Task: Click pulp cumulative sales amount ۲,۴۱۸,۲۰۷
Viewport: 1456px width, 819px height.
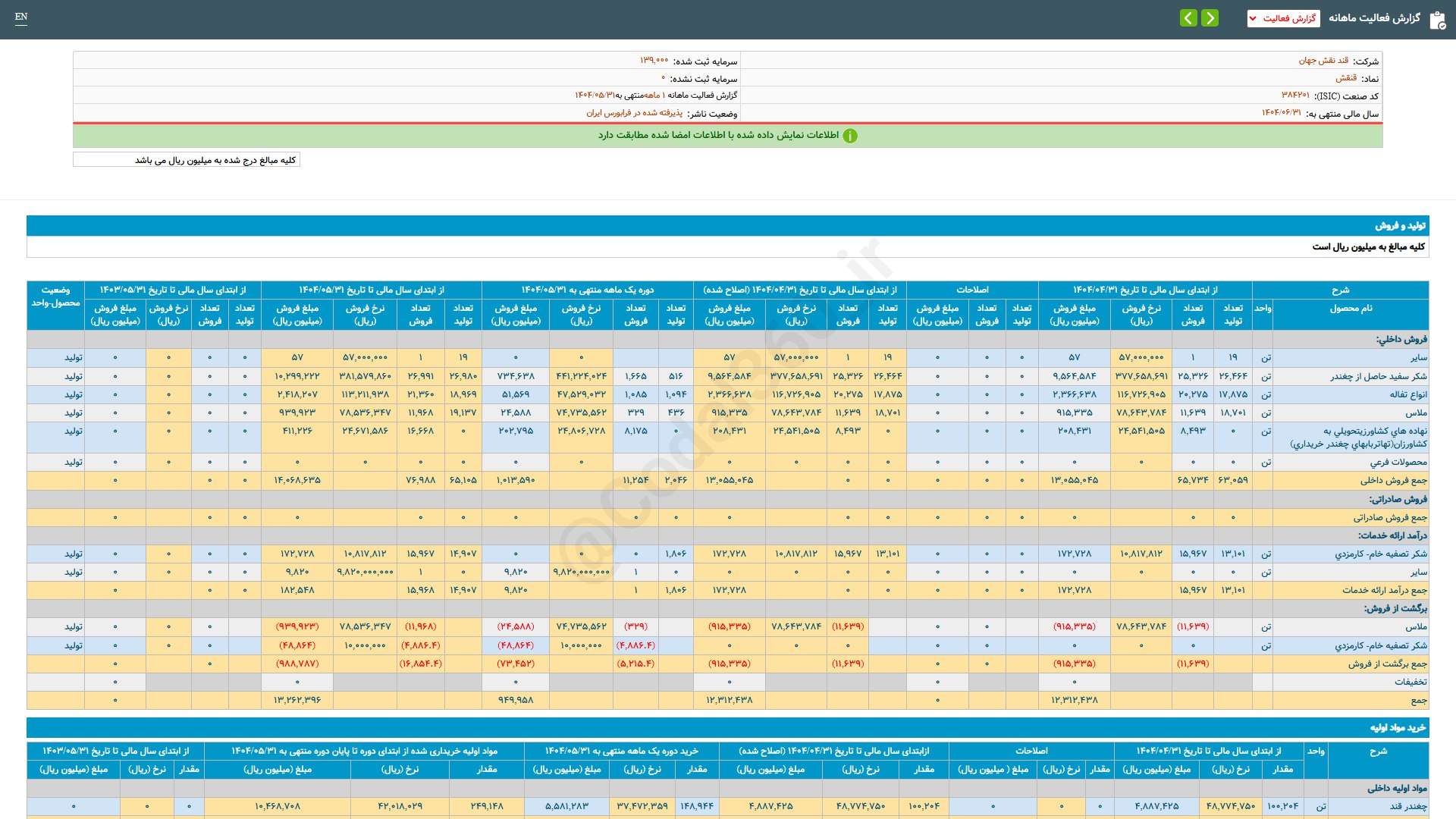Action: click(297, 394)
